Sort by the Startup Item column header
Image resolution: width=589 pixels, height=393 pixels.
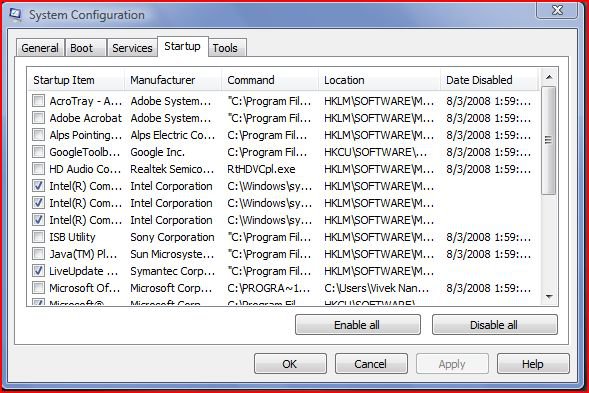[x=76, y=80]
